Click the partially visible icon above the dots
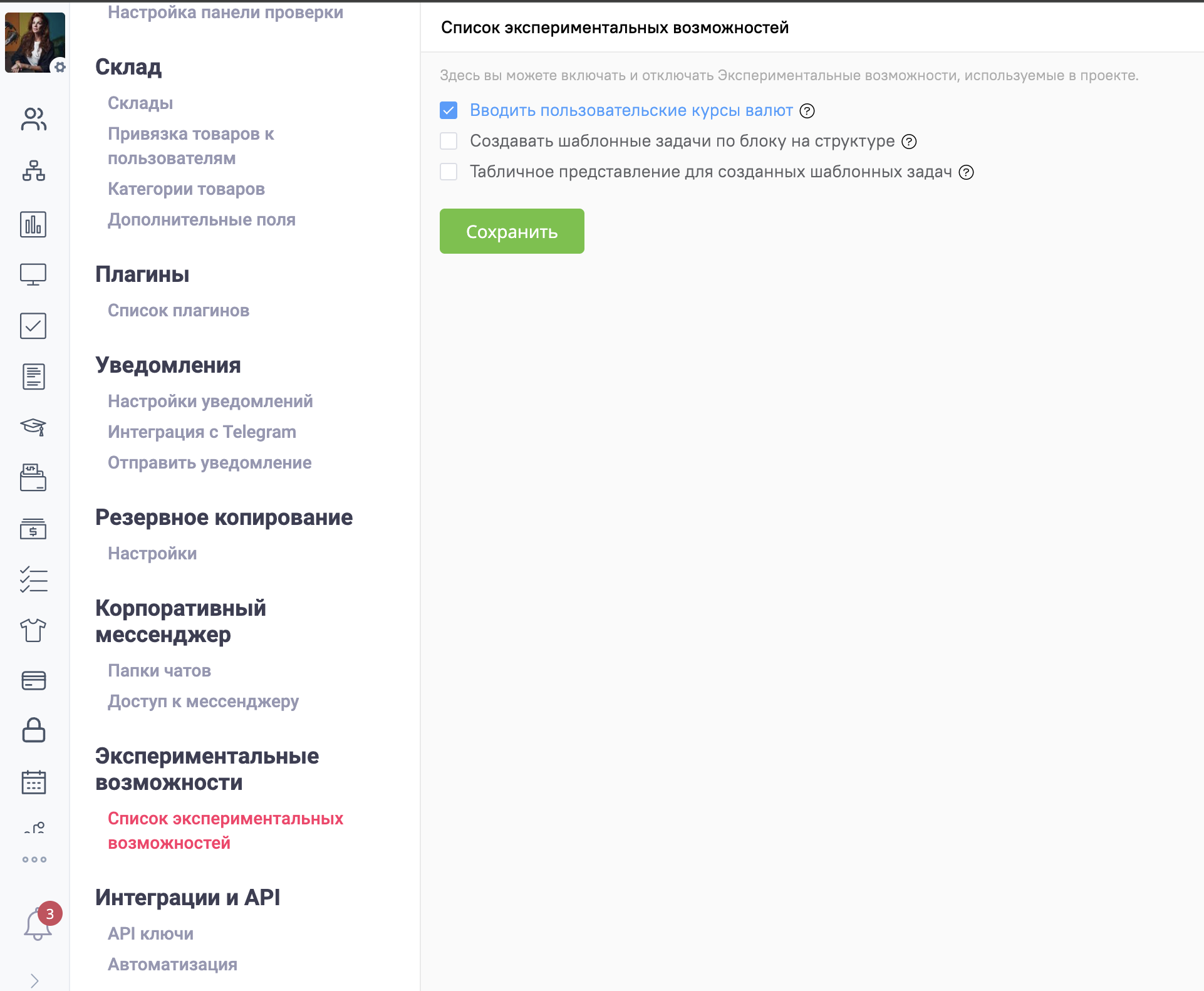Screen dimensions: 1204x991 (x=35, y=828)
